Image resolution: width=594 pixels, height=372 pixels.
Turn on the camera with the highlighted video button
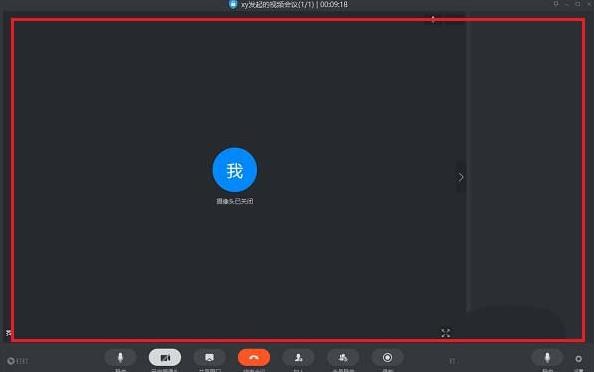pyautogui.click(x=165, y=357)
